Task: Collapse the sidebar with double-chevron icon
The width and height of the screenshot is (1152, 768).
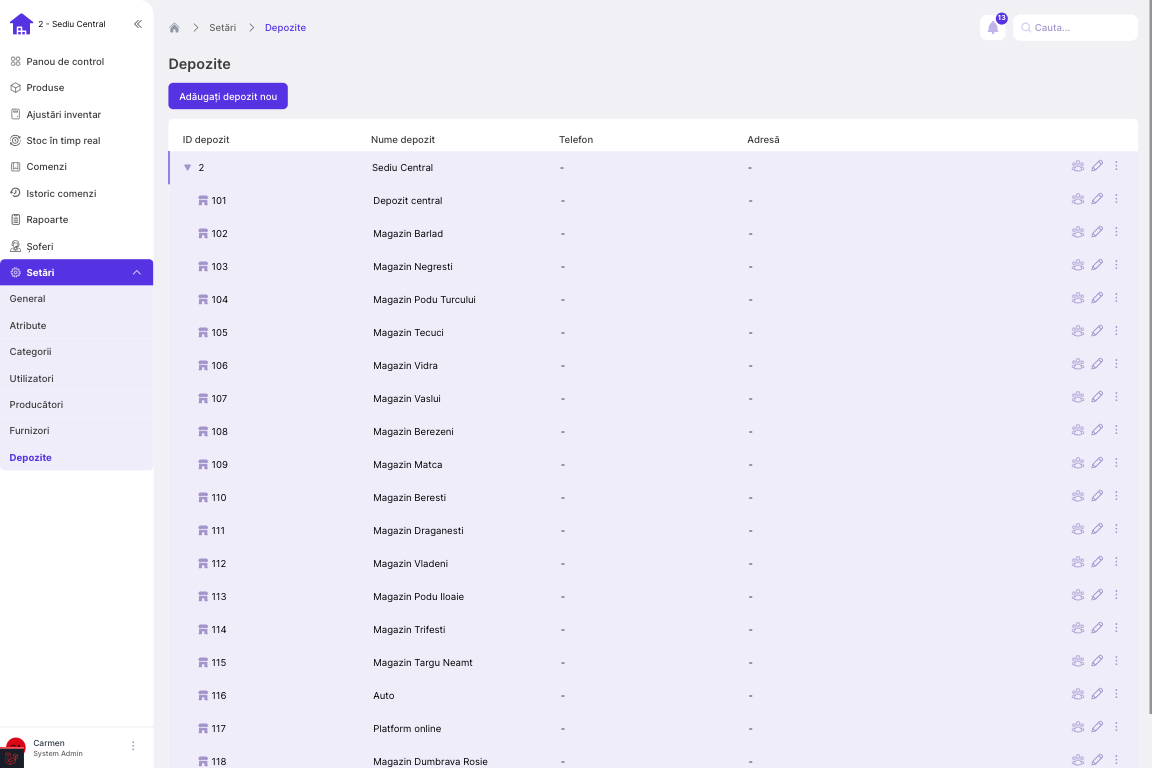Action: pyautogui.click(x=137, y=24)
